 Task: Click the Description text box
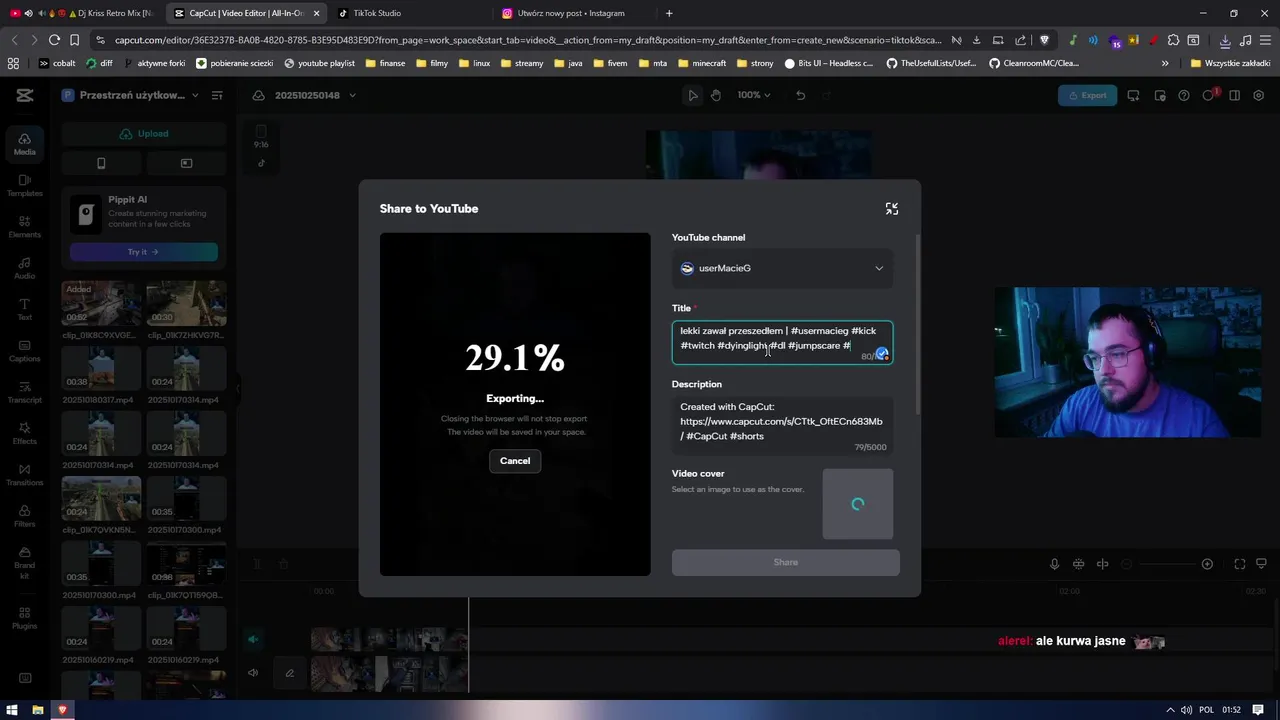[782, 425]
